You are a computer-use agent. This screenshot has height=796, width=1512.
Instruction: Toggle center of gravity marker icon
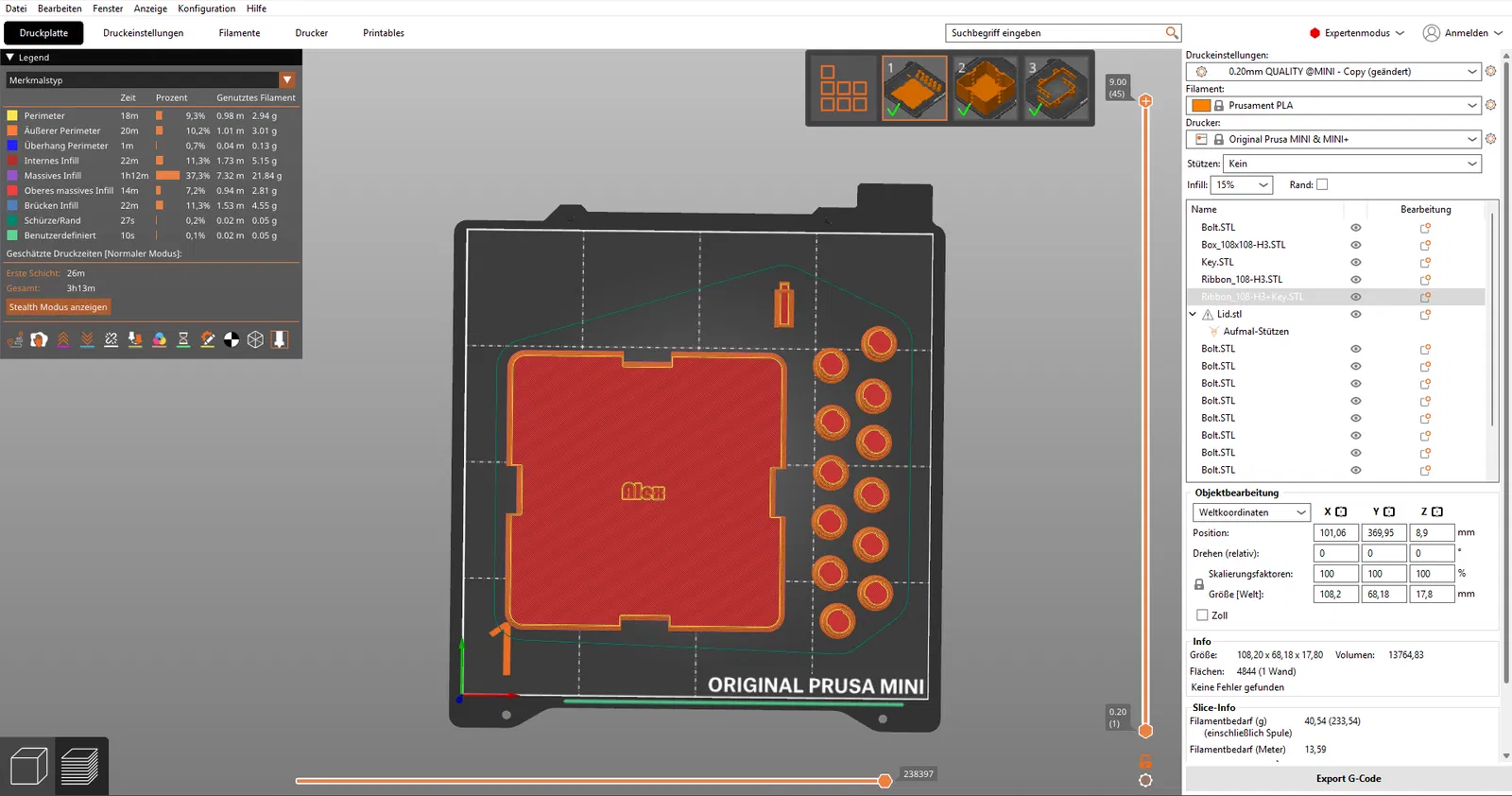coord(232,339)
